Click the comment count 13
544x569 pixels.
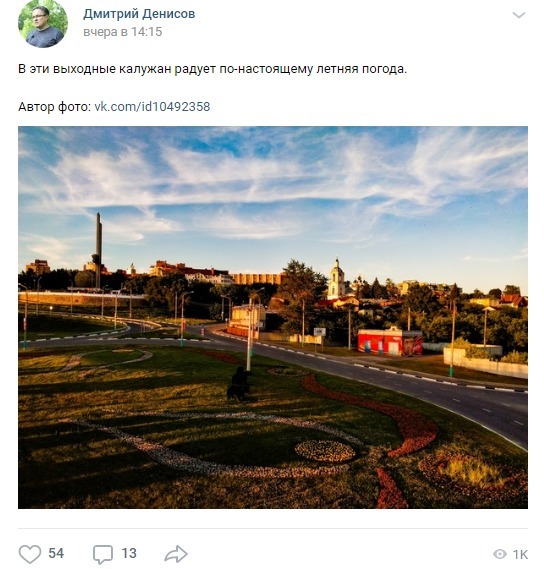pyautogui.click(x=129, y=553)
